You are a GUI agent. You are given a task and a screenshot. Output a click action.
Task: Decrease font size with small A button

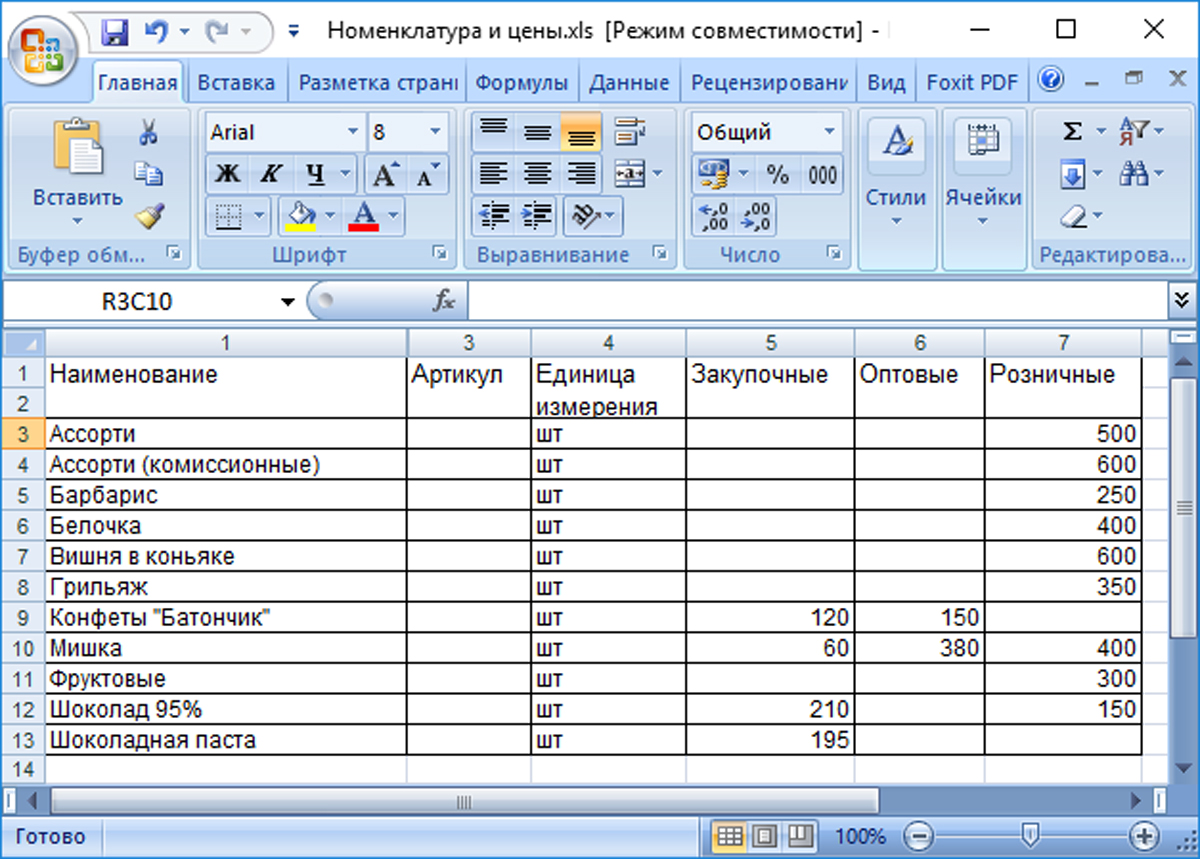(x=426, y=174)
